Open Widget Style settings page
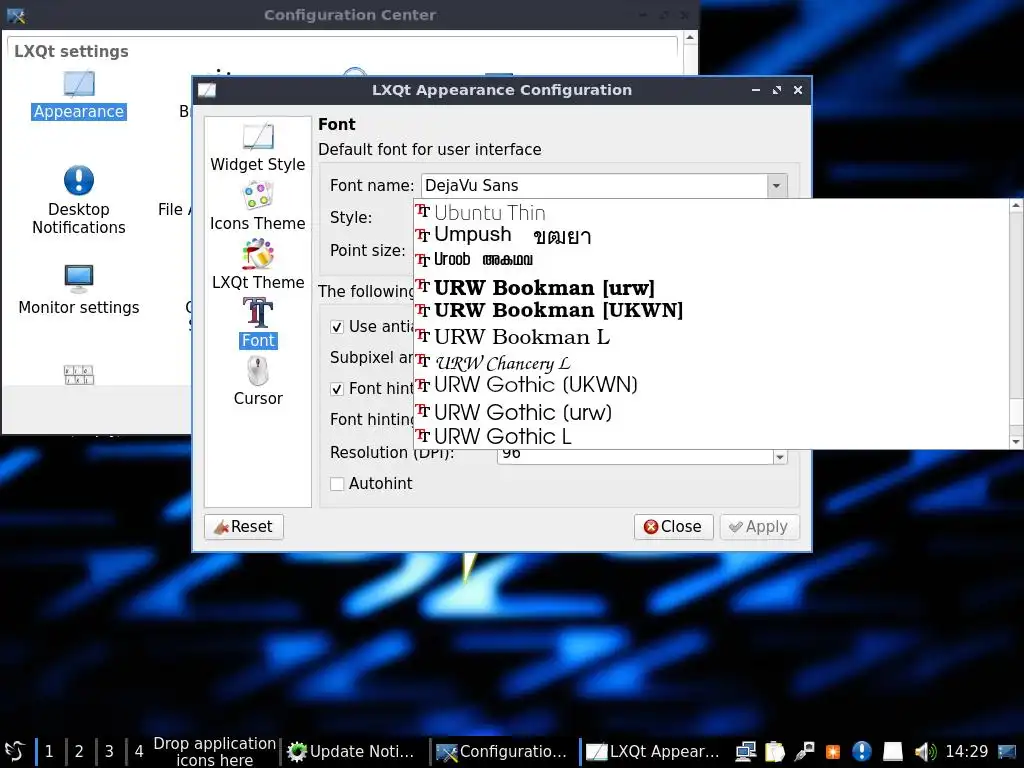The height and width of the screenshot is (768, 1024). click(x=257, y=148)
